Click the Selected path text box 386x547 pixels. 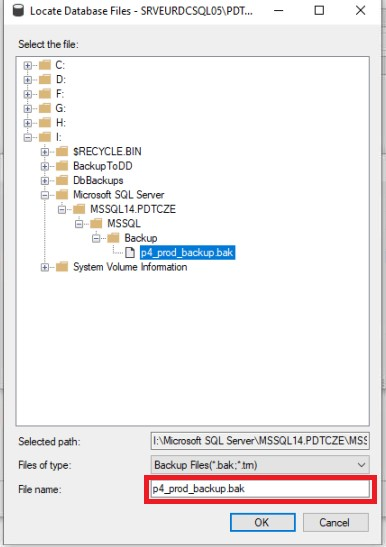pos(260,441)
